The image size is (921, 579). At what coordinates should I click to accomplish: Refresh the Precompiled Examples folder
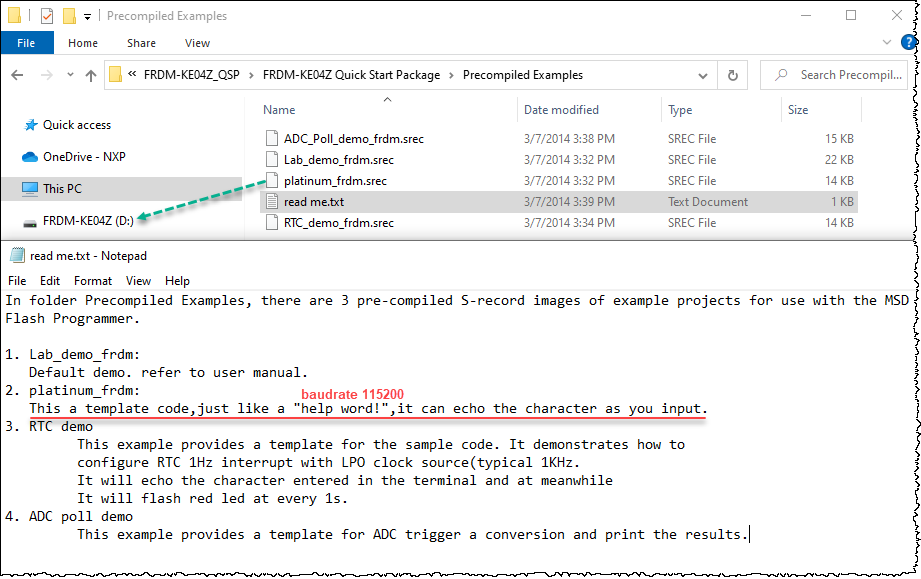coord(732,75)
